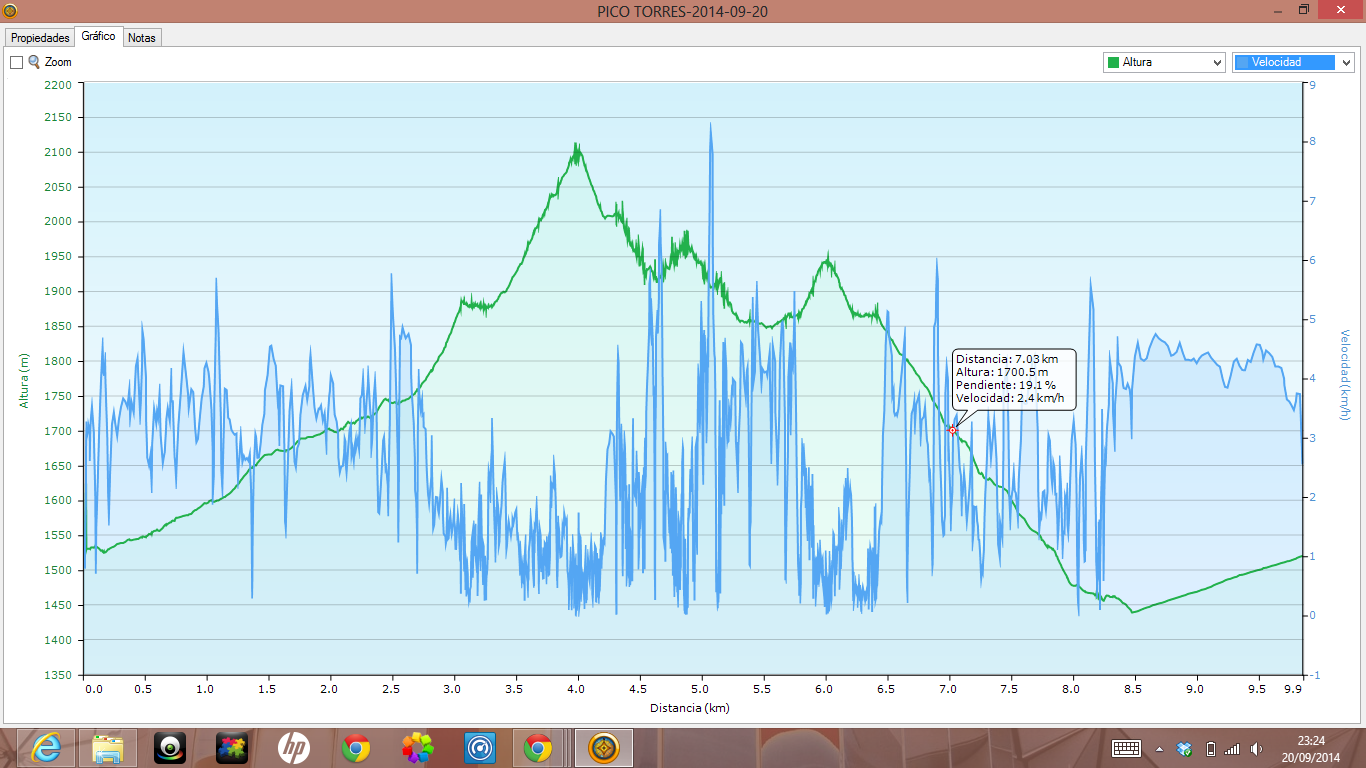
Task: Open File Explorer from the taskbar
Action: pos(108,748)
